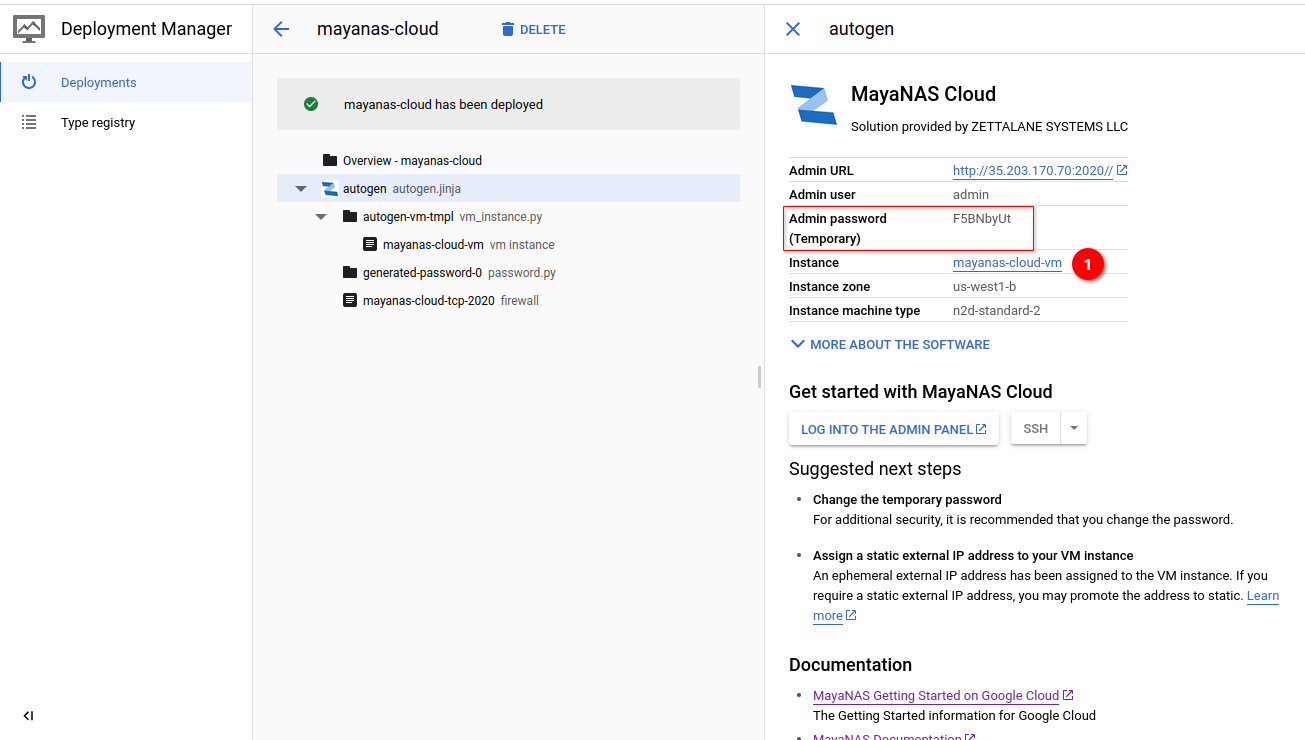Viewport: 1305px width, 740px height.
Task: Click the Type registry list icon
Action: coord(29,122)
